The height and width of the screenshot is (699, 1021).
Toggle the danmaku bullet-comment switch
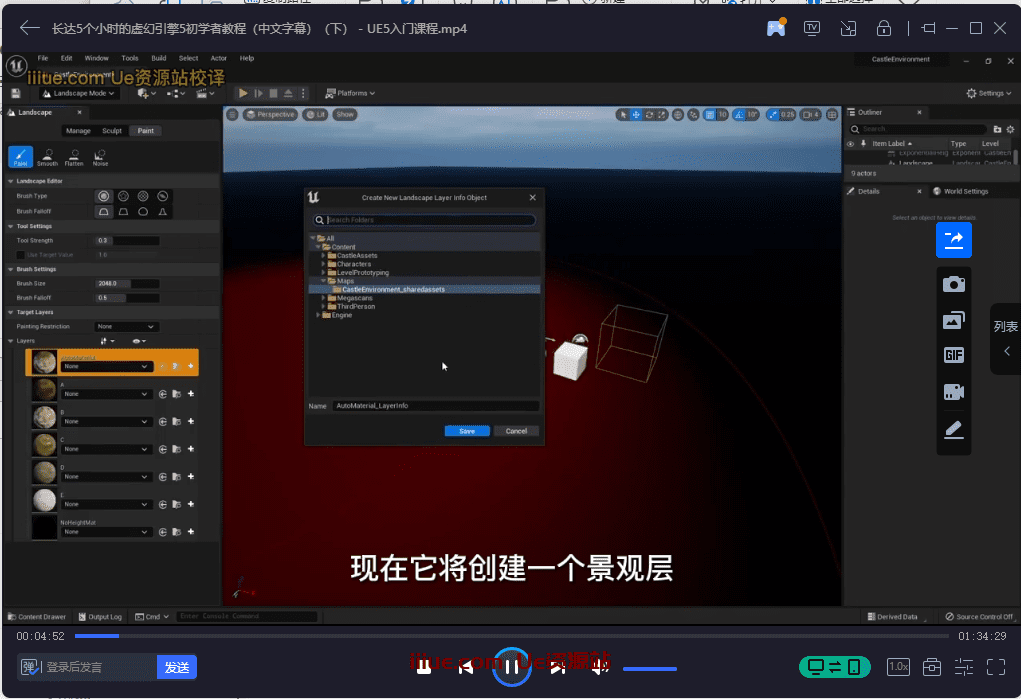point(30,667)
